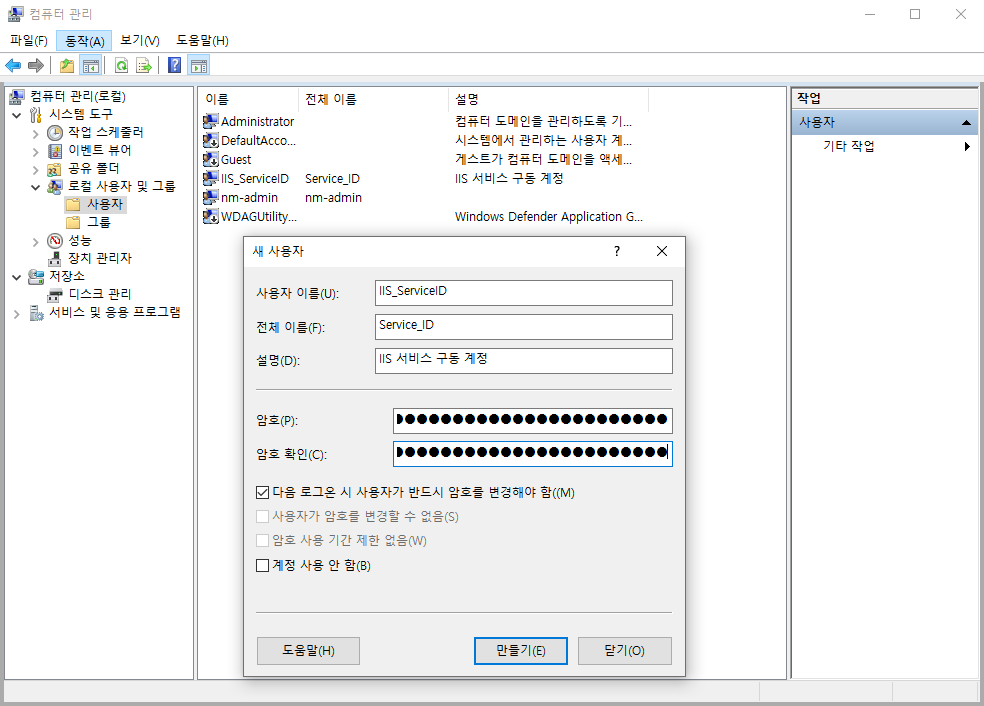Click the Up one level folder icon
The image size is (984, 706).
[x=67, y=65]
